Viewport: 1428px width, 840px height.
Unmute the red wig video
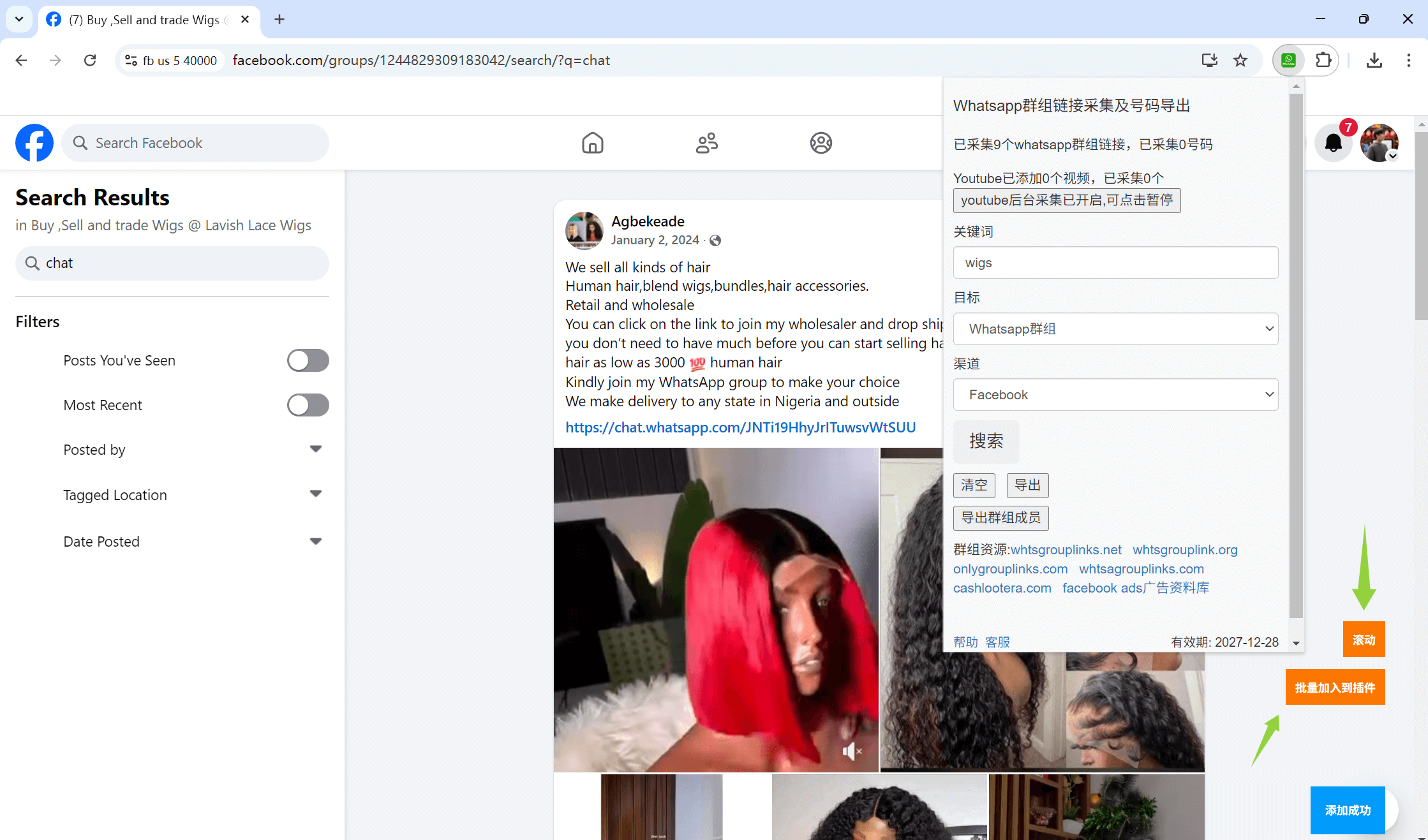[851, 751]
